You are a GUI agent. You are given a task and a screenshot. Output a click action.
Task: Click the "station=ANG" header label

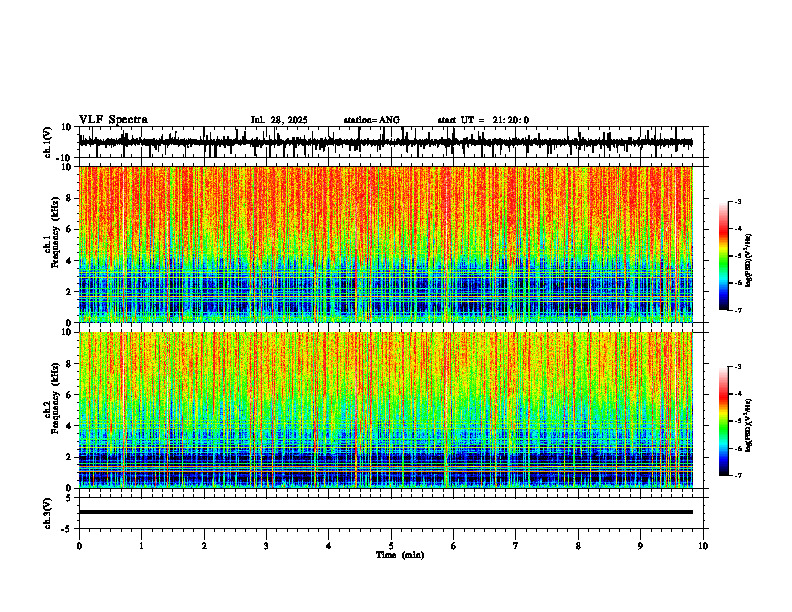click(371, 120)
